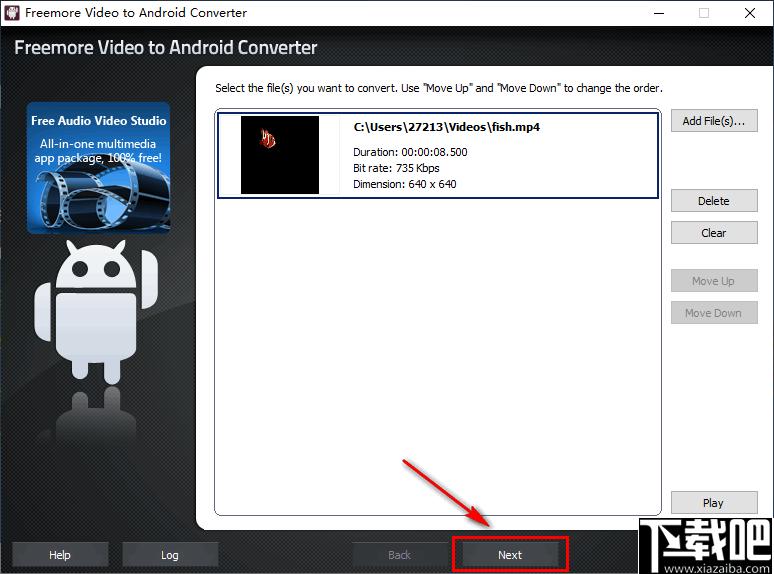
Task: Click the disabled Move Down button
Action: [x=714, y=313]
